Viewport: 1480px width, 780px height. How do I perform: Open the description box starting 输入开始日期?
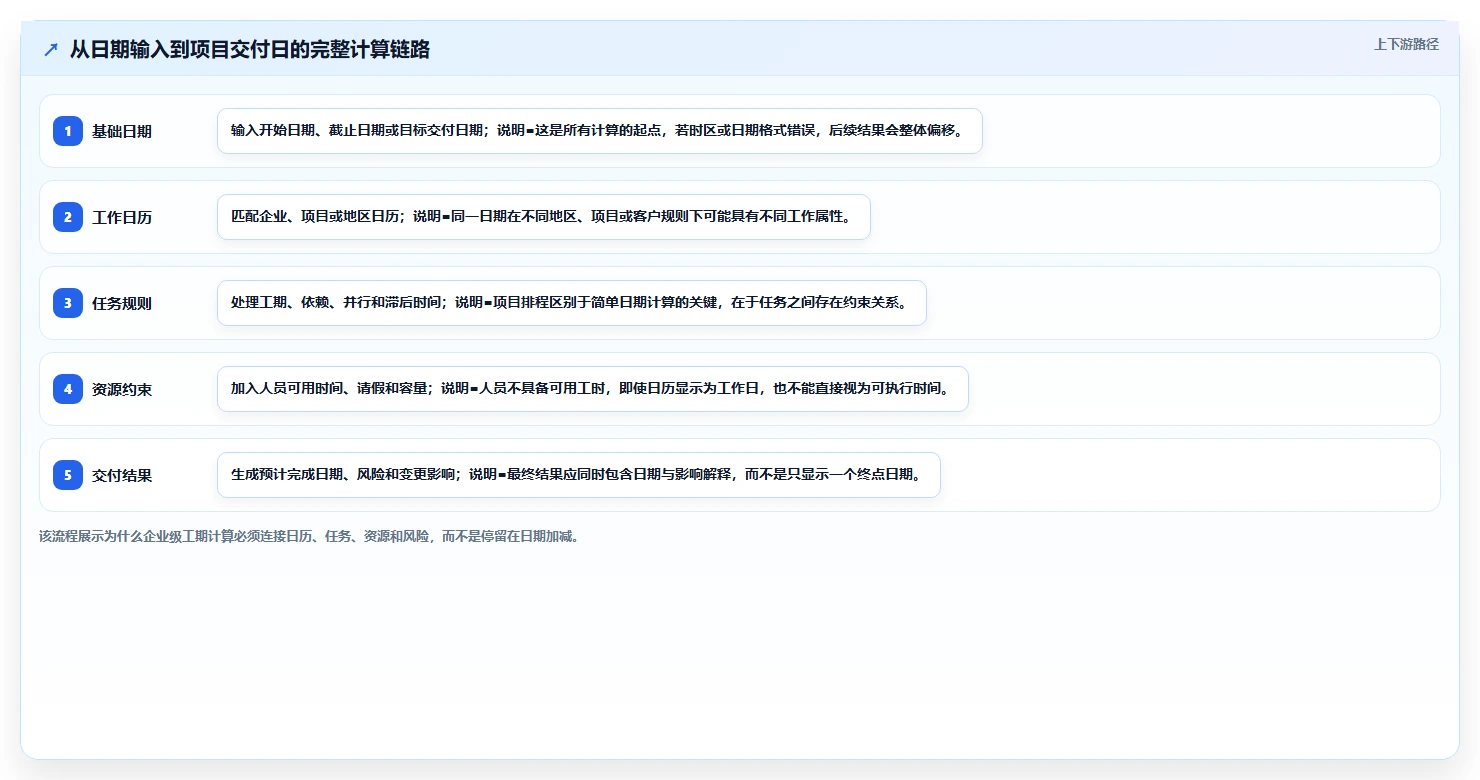click(600, 131)
